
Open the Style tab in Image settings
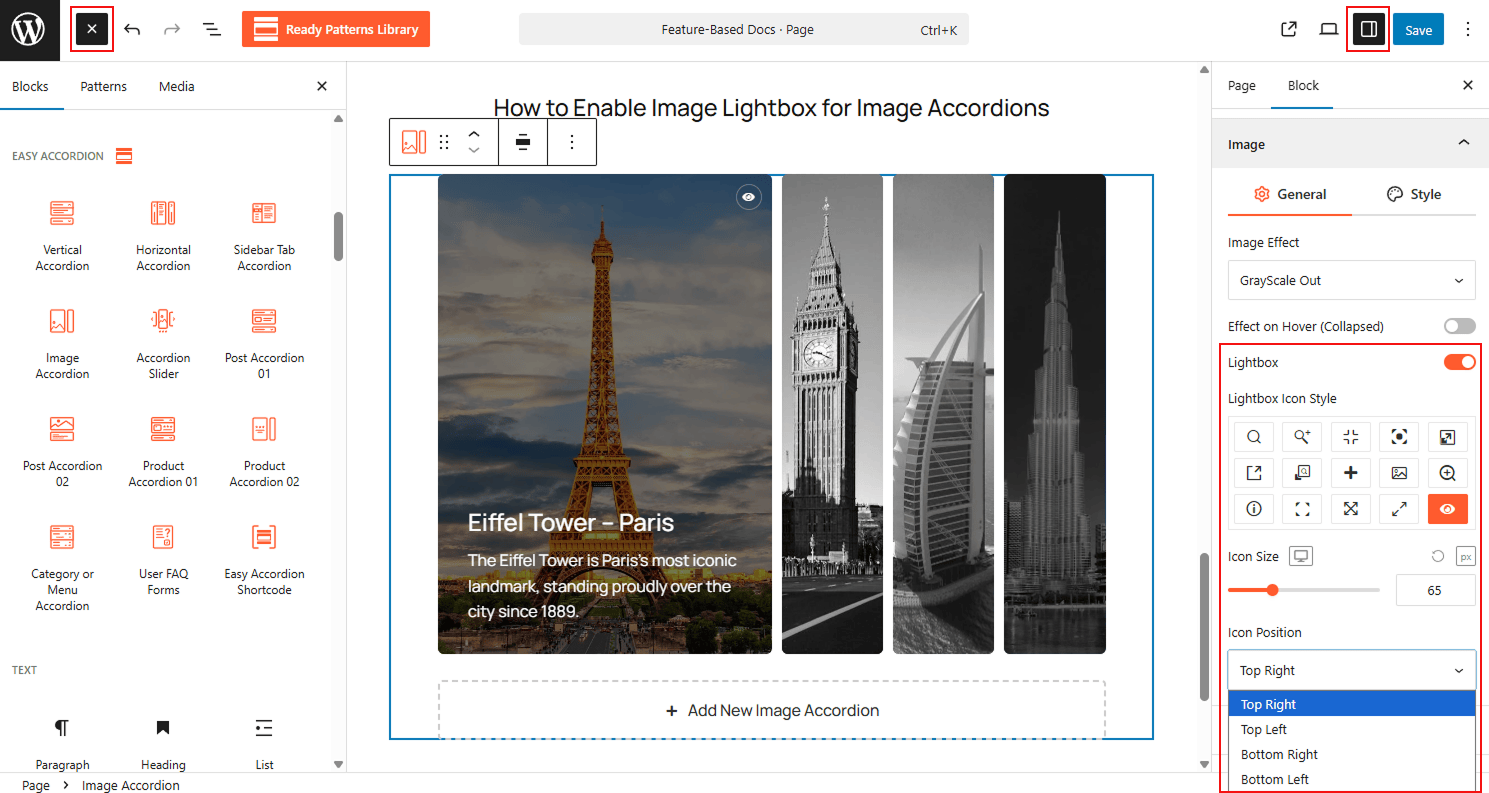pos(1414,194)
